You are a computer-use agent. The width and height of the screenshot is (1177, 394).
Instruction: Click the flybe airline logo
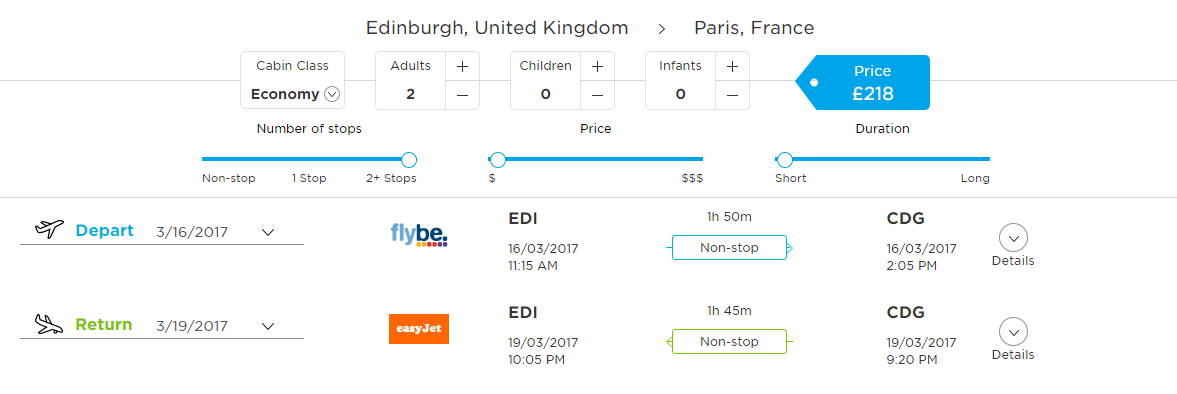(419, 236)
